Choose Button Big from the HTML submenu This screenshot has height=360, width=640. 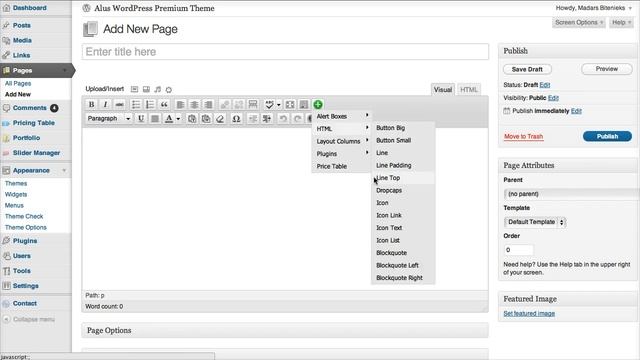click(x=403, y=128)
